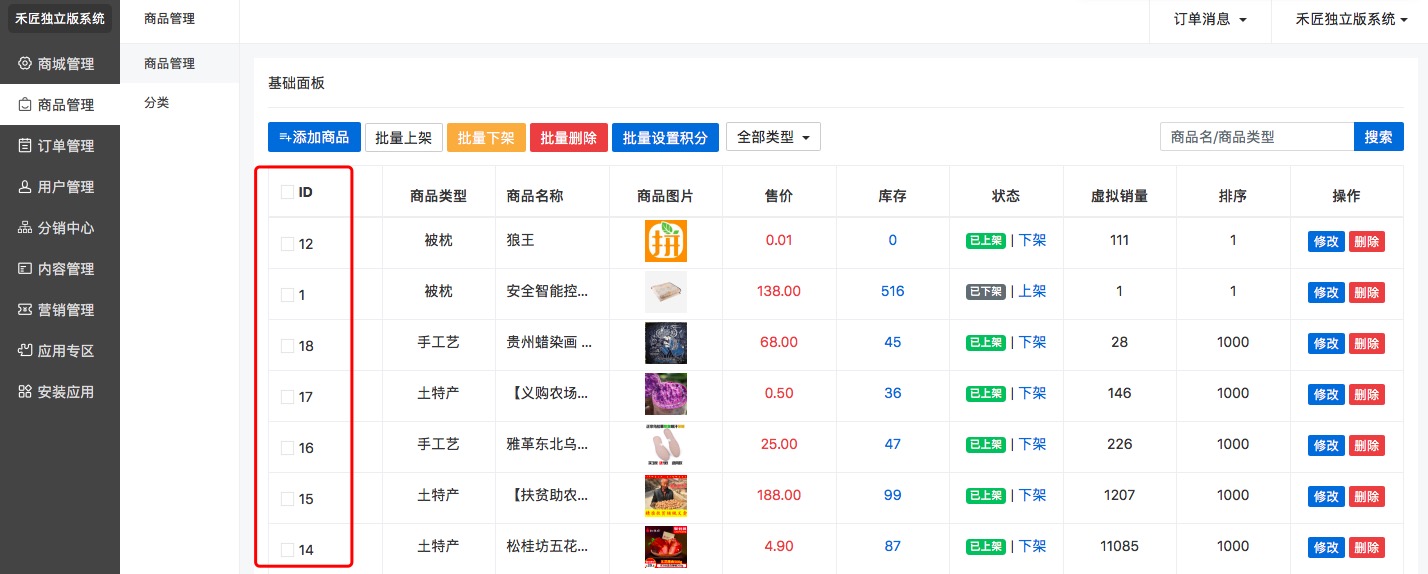Click the 安装应用 grid icon
Image resolution: width=1428 pixels, height=574 pixels.
(x=25, y=392)
